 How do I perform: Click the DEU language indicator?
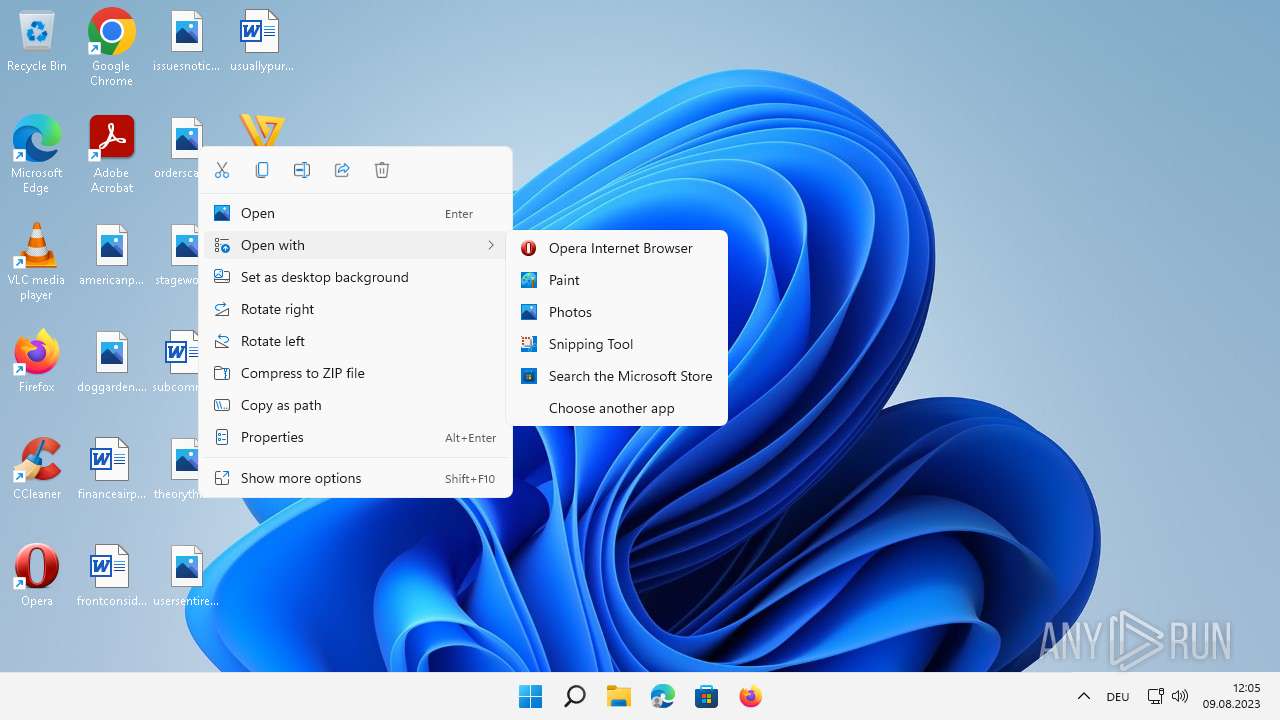coord(1118,697)
